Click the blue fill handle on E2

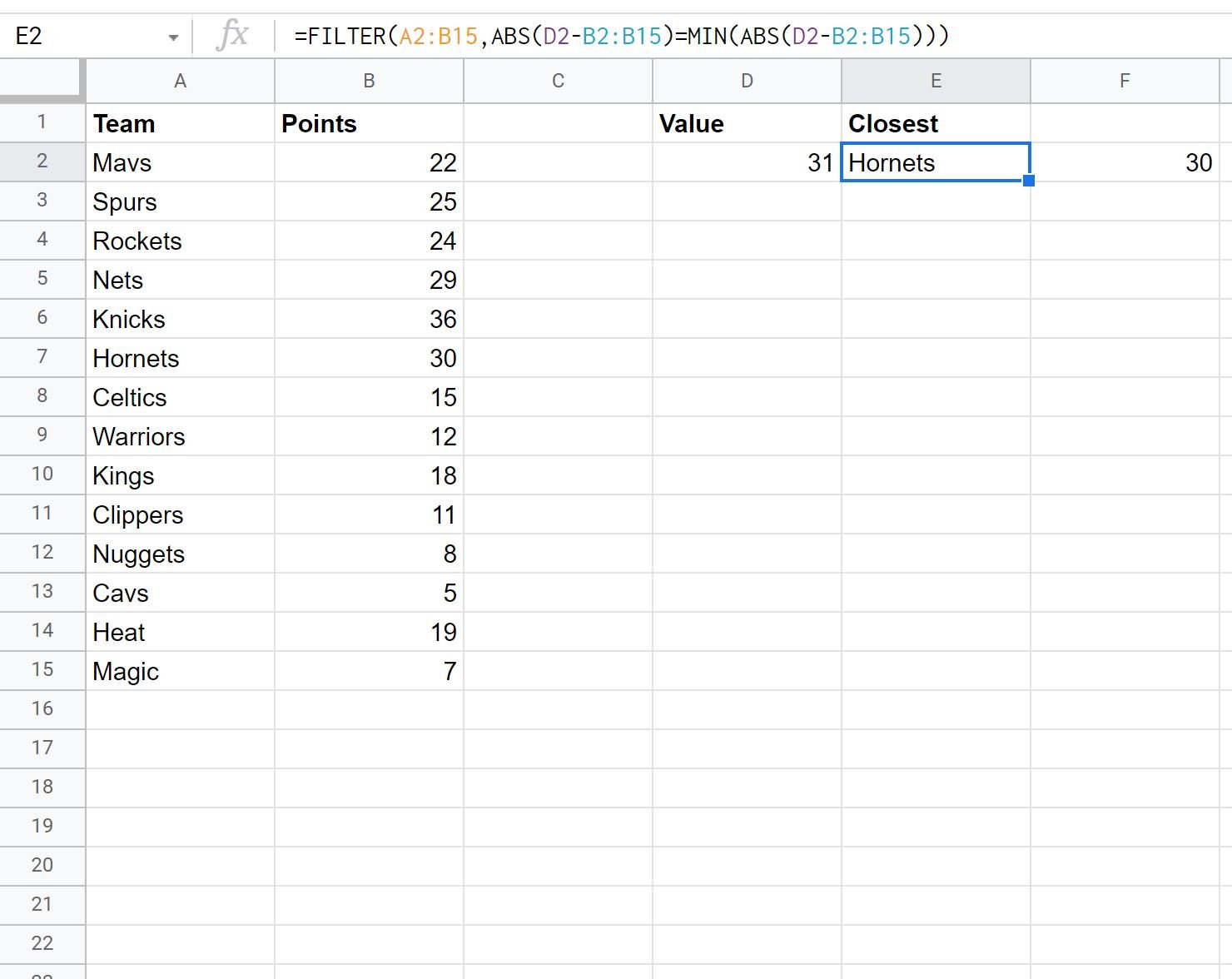[1029, 181]
